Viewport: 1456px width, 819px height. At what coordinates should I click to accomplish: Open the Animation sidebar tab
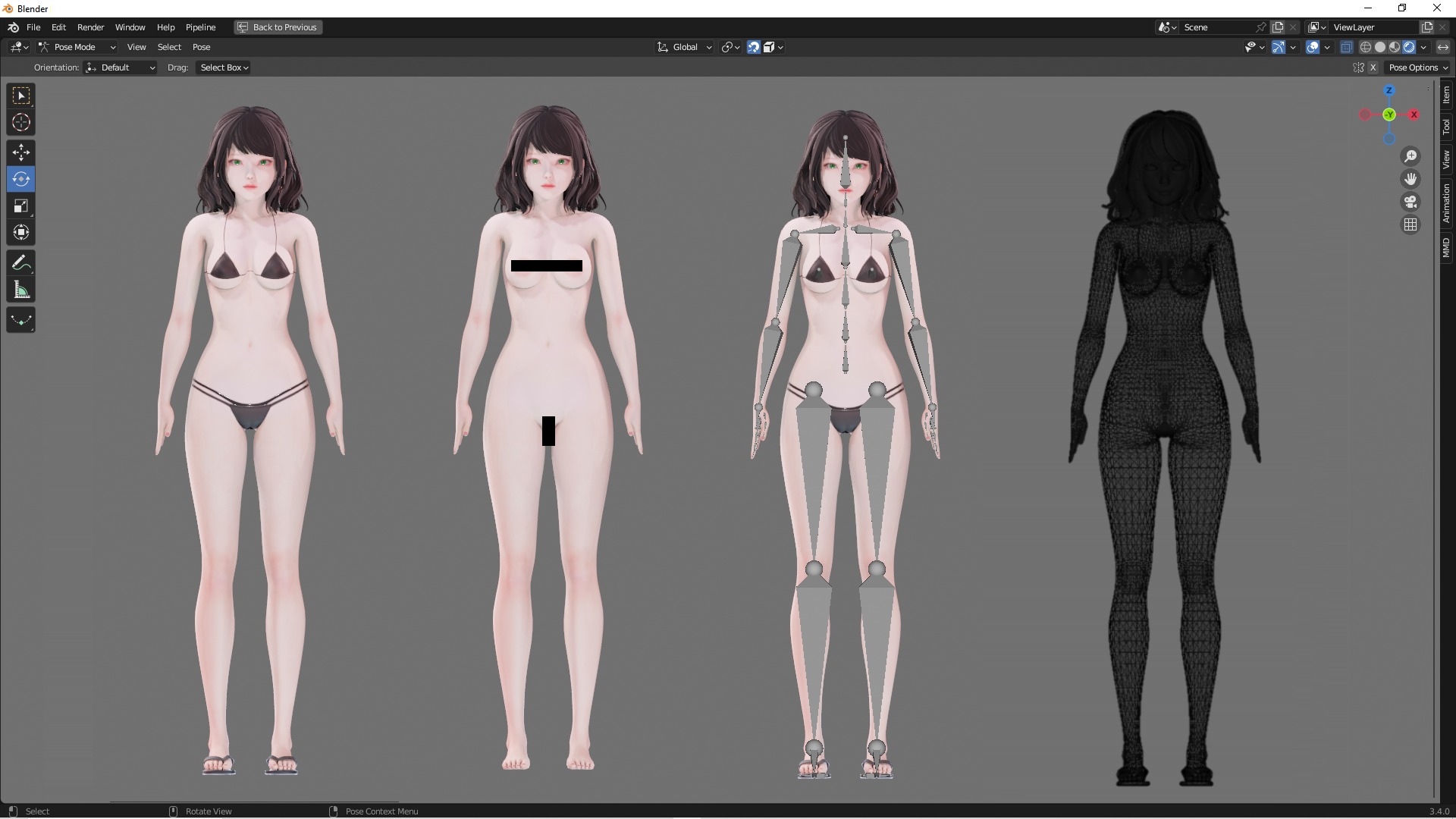pyautogui.click(x=1447, y=202)
